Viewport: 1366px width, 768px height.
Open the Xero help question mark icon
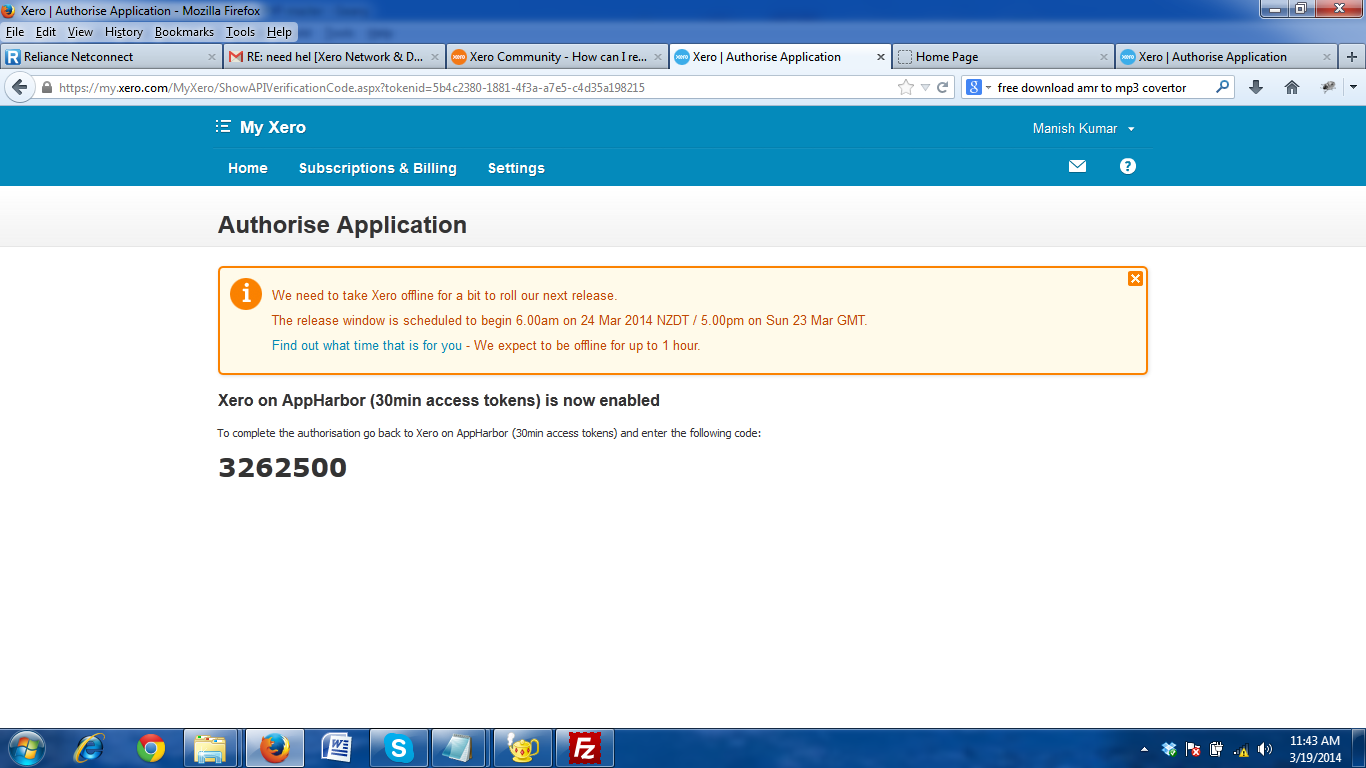click(x=1128, y=166)
